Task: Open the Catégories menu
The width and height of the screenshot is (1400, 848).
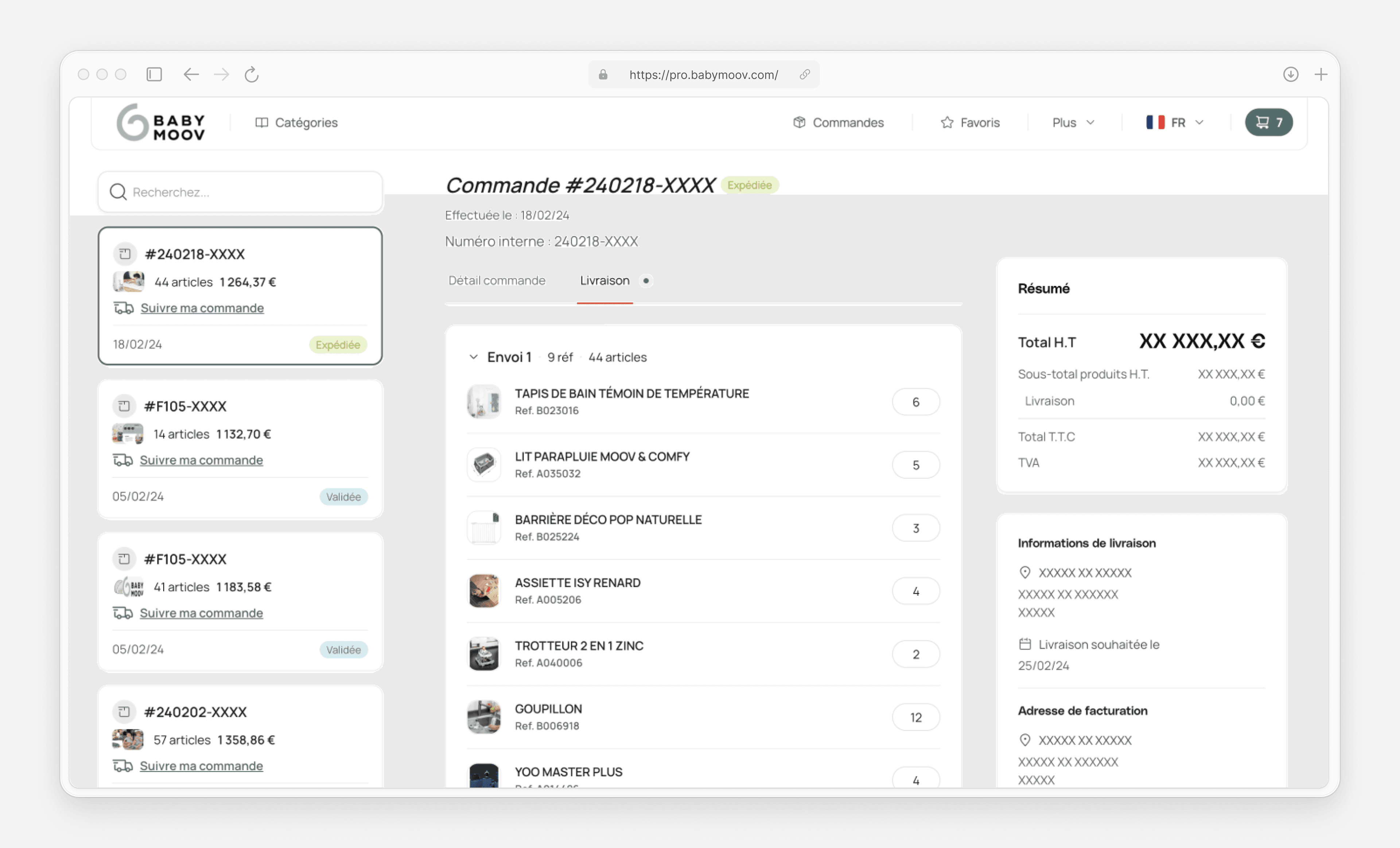Action: coord(297,123)
